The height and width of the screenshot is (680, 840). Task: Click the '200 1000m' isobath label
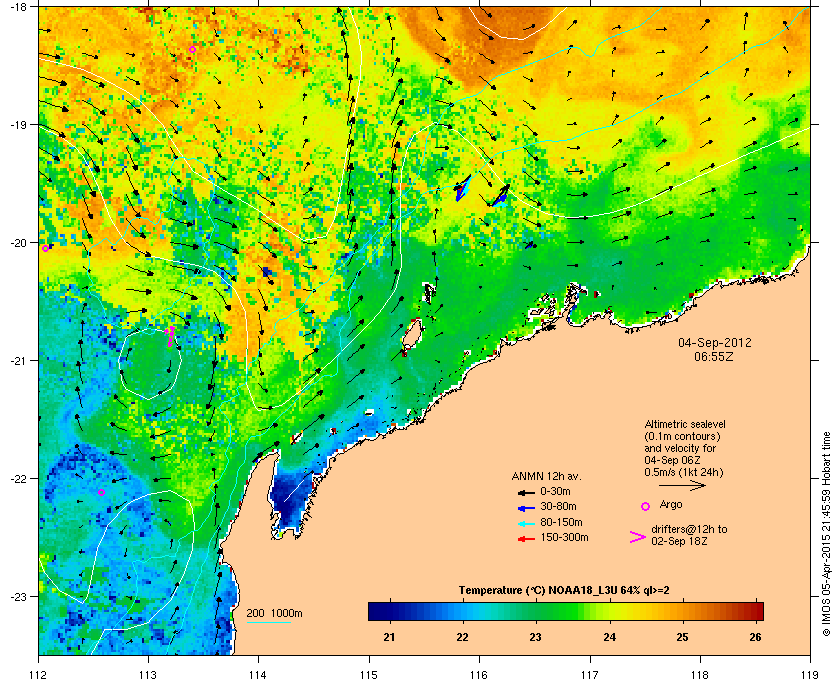[274, 614]
